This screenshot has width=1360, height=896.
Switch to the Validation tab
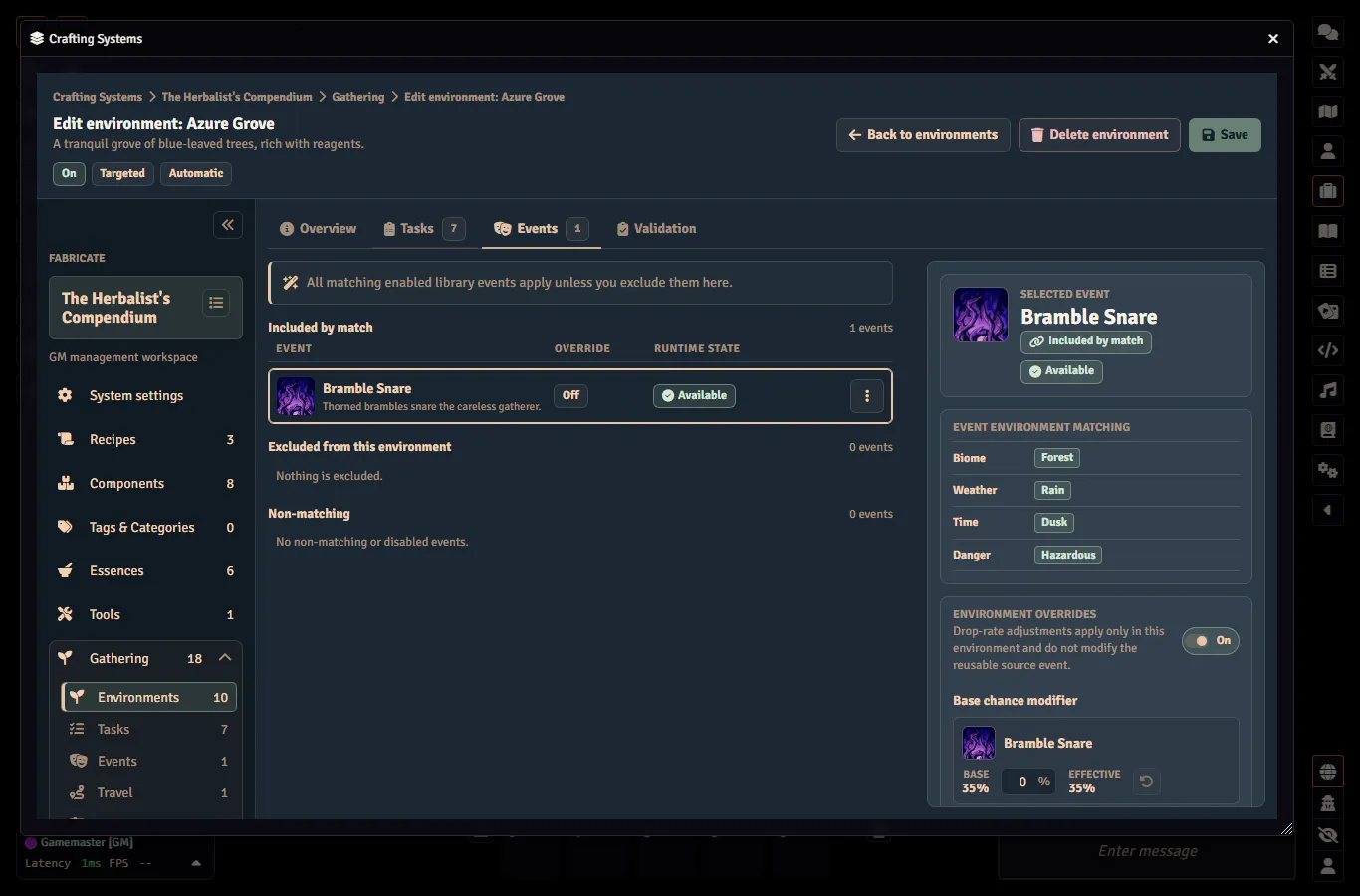coord(656,228)
